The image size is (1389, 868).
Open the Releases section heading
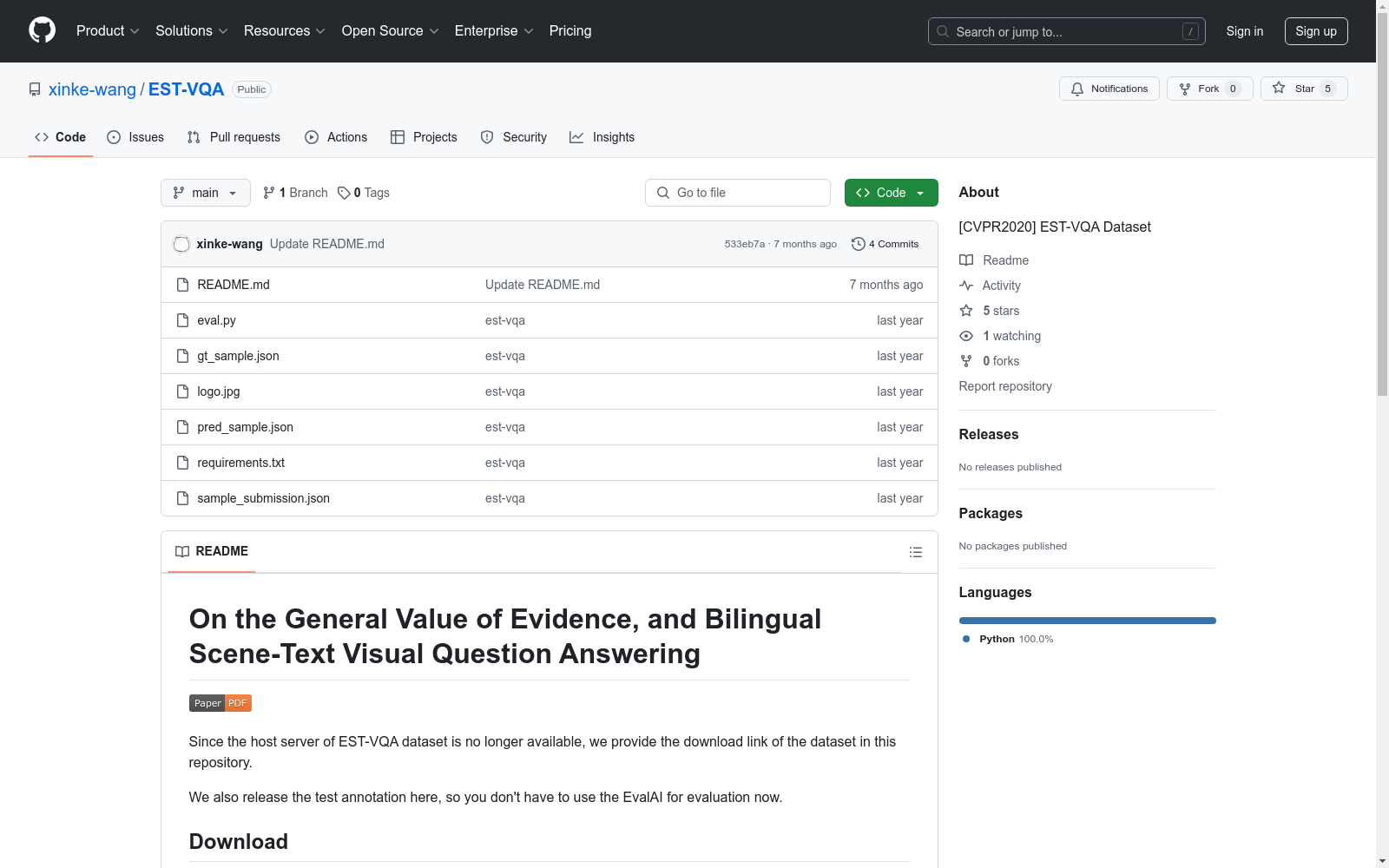pyautogui.click(x=989, y=434)
